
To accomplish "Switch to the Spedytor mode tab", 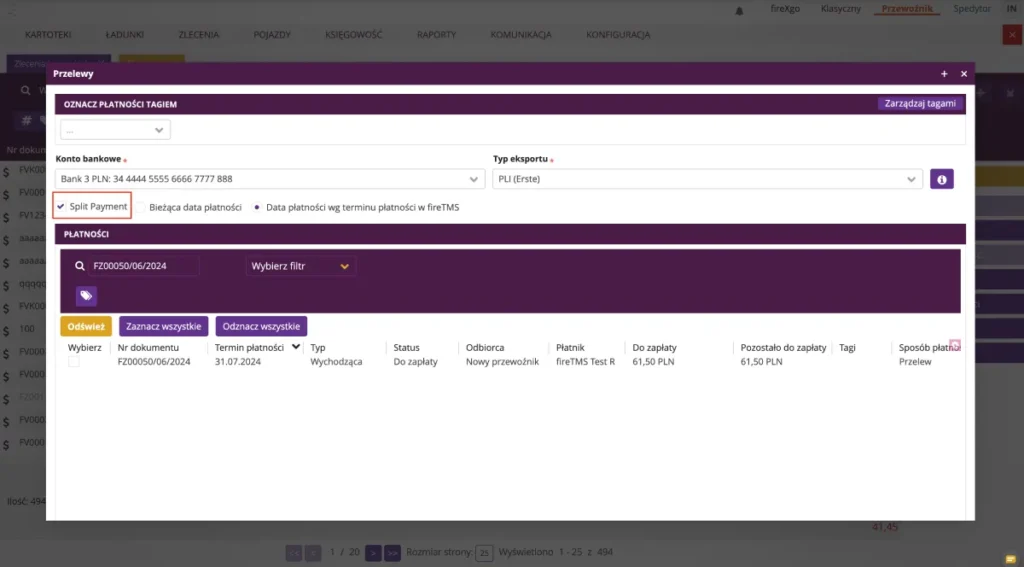I will (x=972, y=8).
